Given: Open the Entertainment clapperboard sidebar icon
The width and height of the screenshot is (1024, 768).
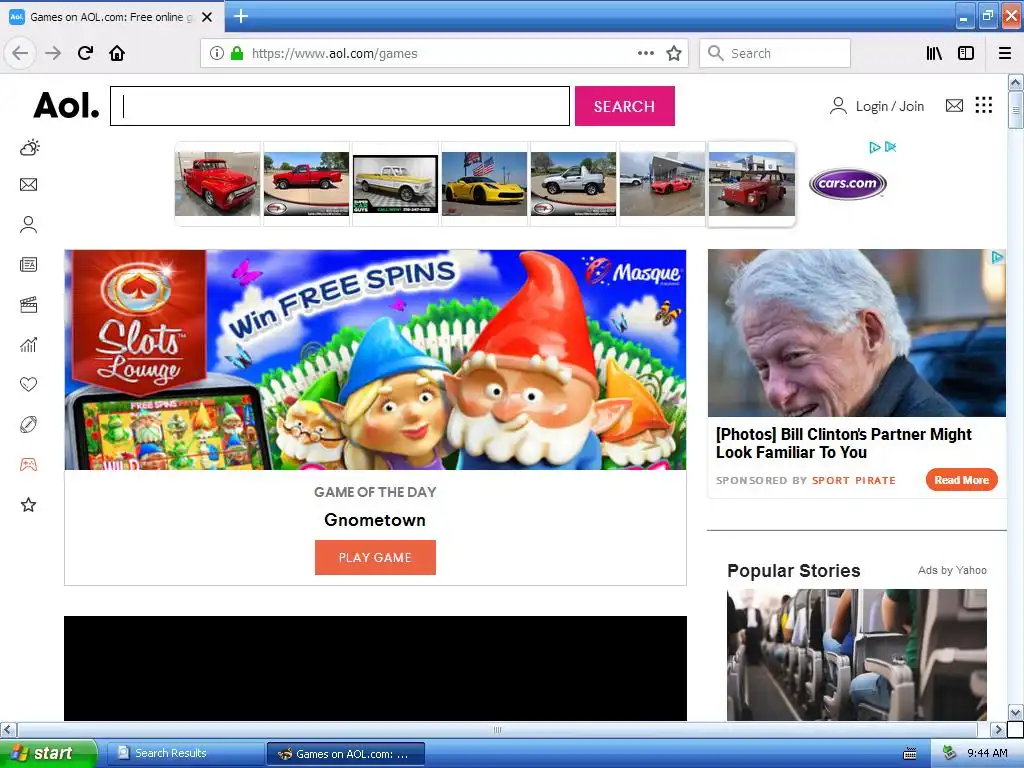Looking at the screenshot, I should [x=29, y=304].
